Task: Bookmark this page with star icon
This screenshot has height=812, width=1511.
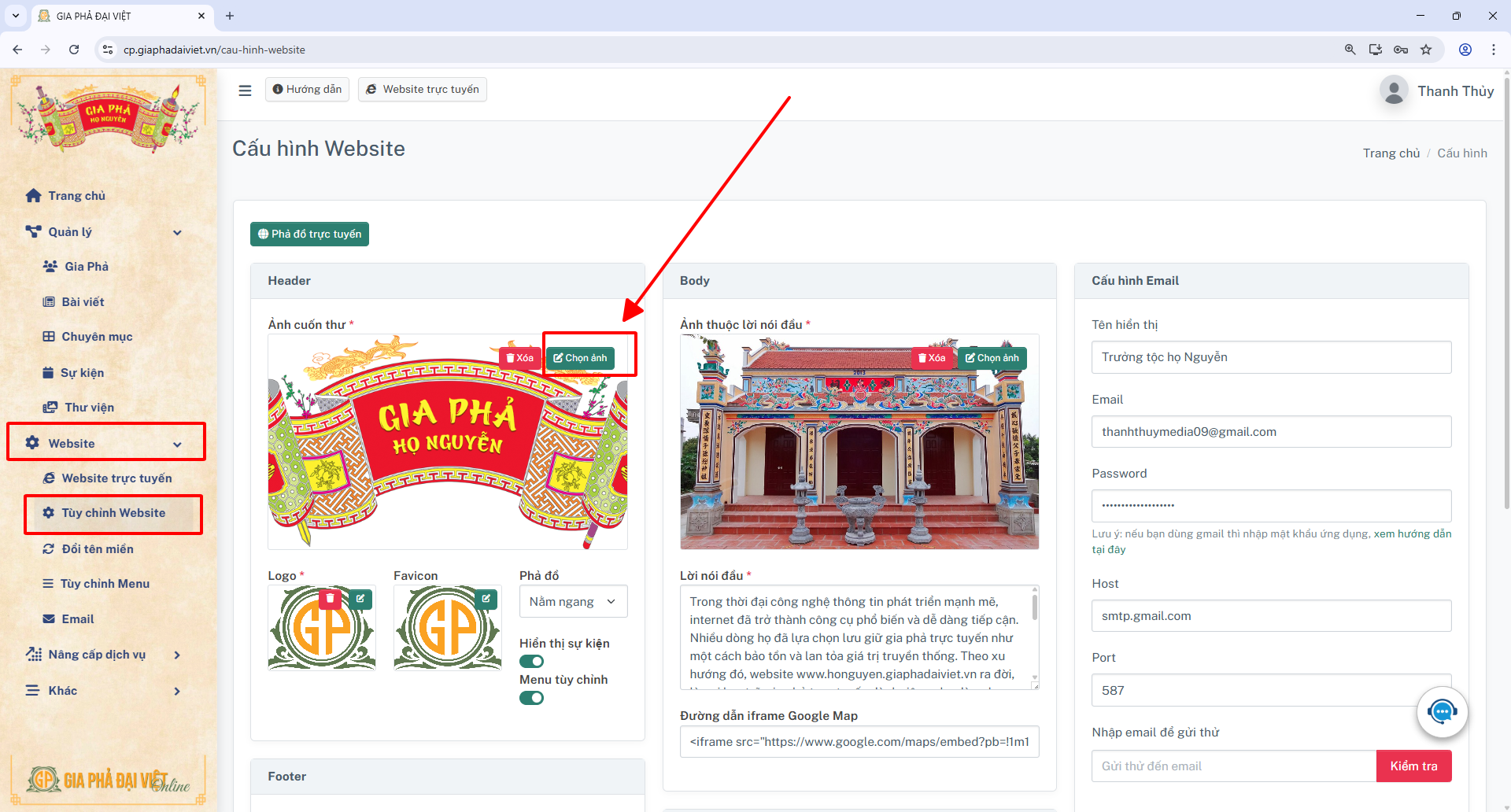Action: tap(1426, 50)
